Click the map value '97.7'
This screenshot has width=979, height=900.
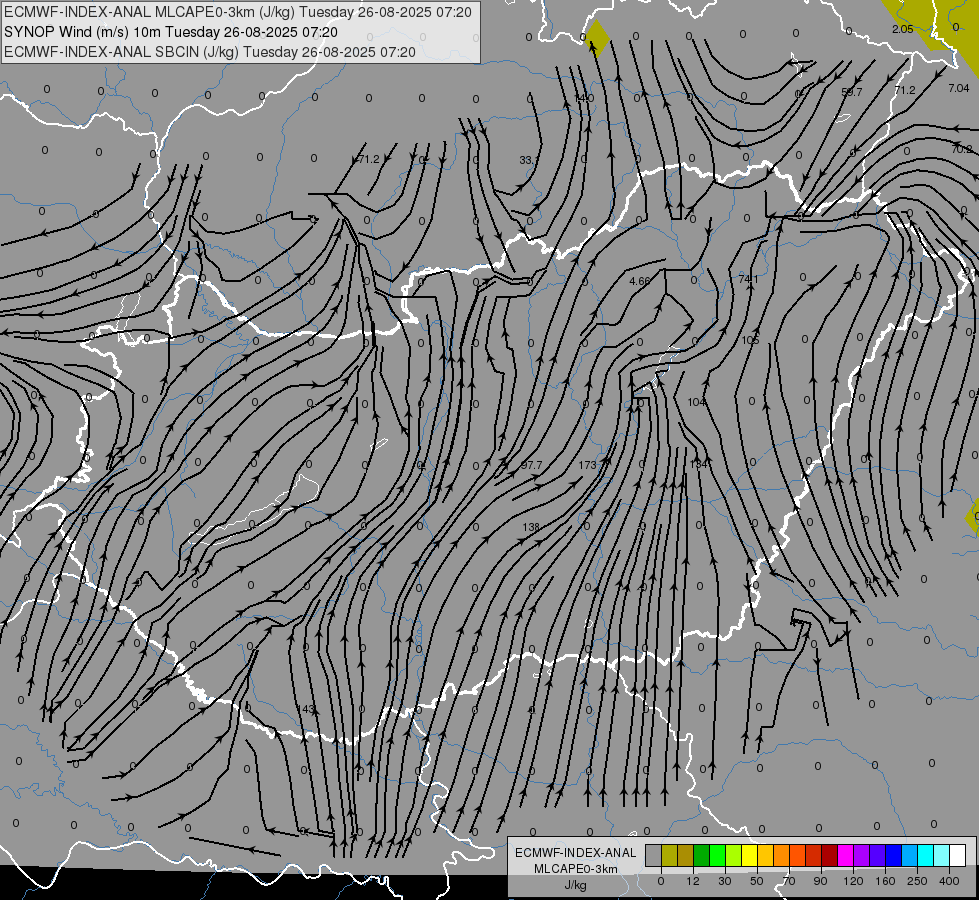(531, 466)
